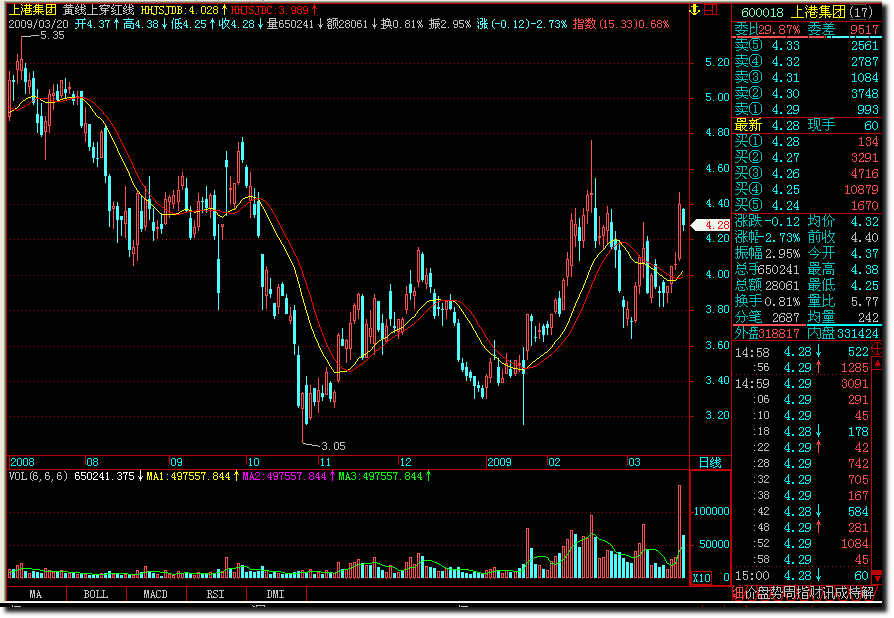Click the 03 month timeline label
Viewport: 894px width, 618px height.
pyautogui.click(x=634, y=462)
